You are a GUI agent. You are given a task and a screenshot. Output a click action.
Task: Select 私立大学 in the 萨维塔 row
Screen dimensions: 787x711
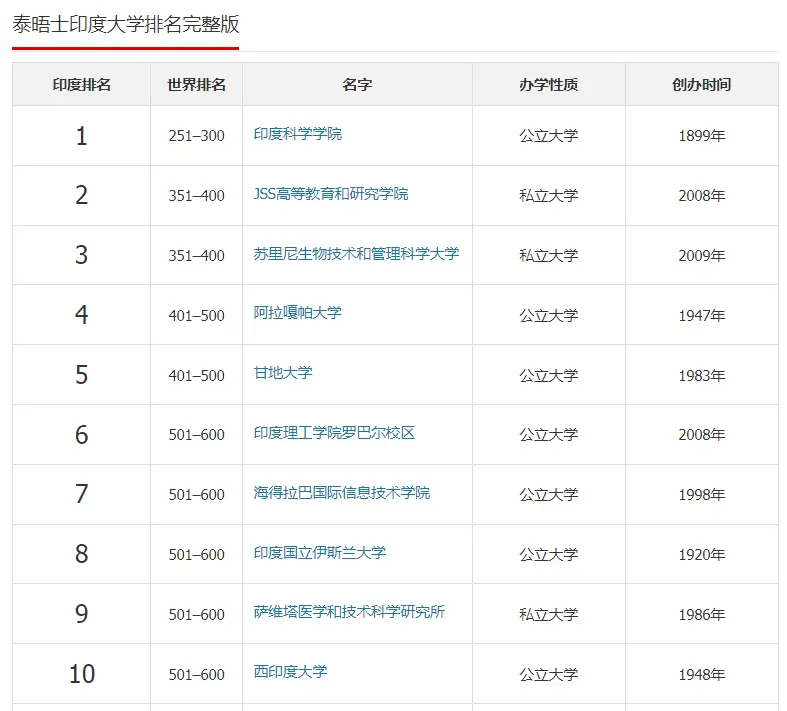click(x=549, y=615)
